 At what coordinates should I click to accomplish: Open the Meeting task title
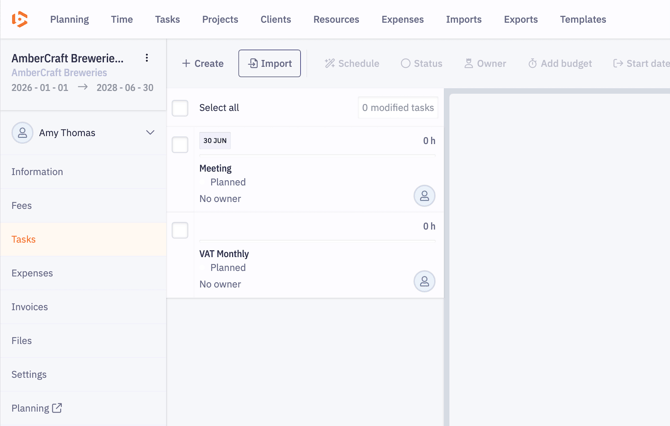pos(215,168)
